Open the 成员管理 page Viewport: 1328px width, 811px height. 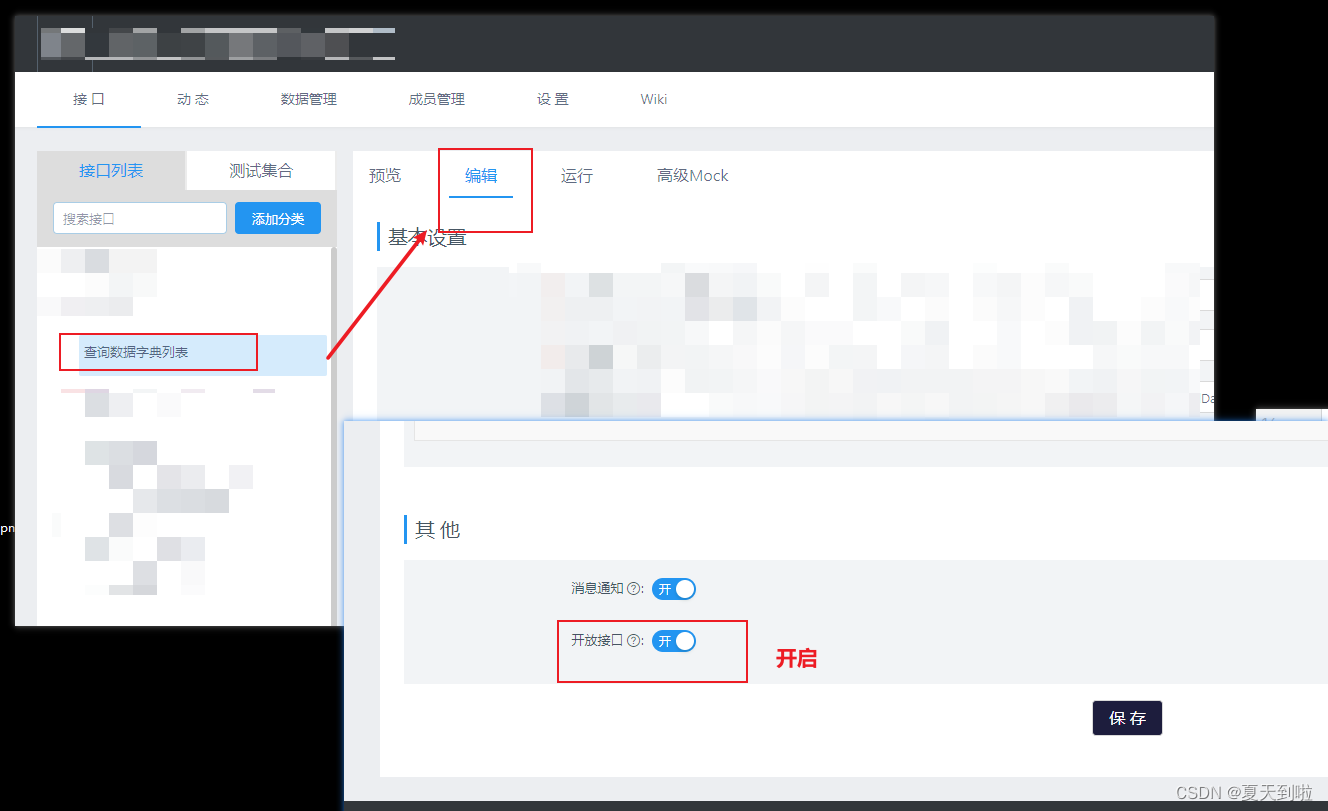pos(436,99)
